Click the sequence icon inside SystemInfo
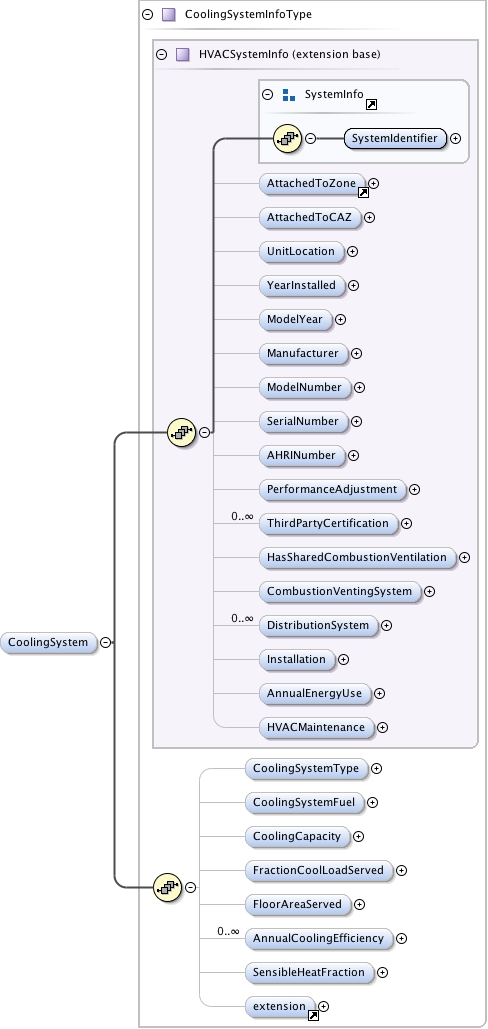The image size is (488, 1029). [287, 138]
